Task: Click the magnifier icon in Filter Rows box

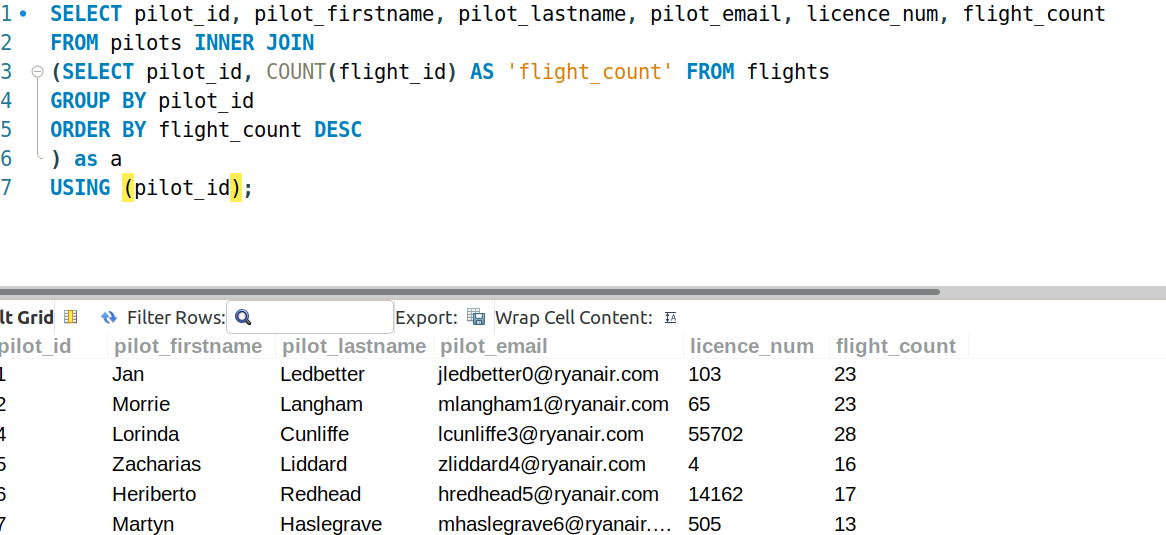Action: [243, 318]
